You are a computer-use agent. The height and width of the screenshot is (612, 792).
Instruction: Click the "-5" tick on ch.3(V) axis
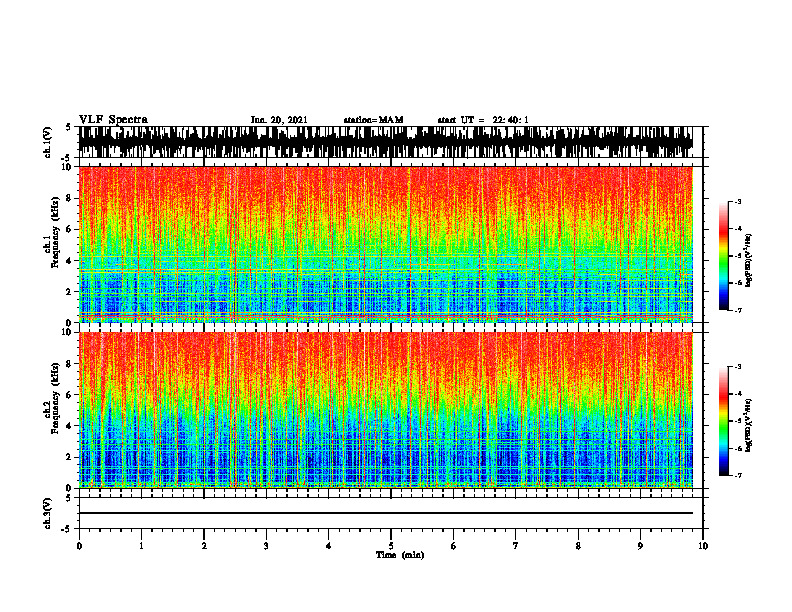[67, 530]
